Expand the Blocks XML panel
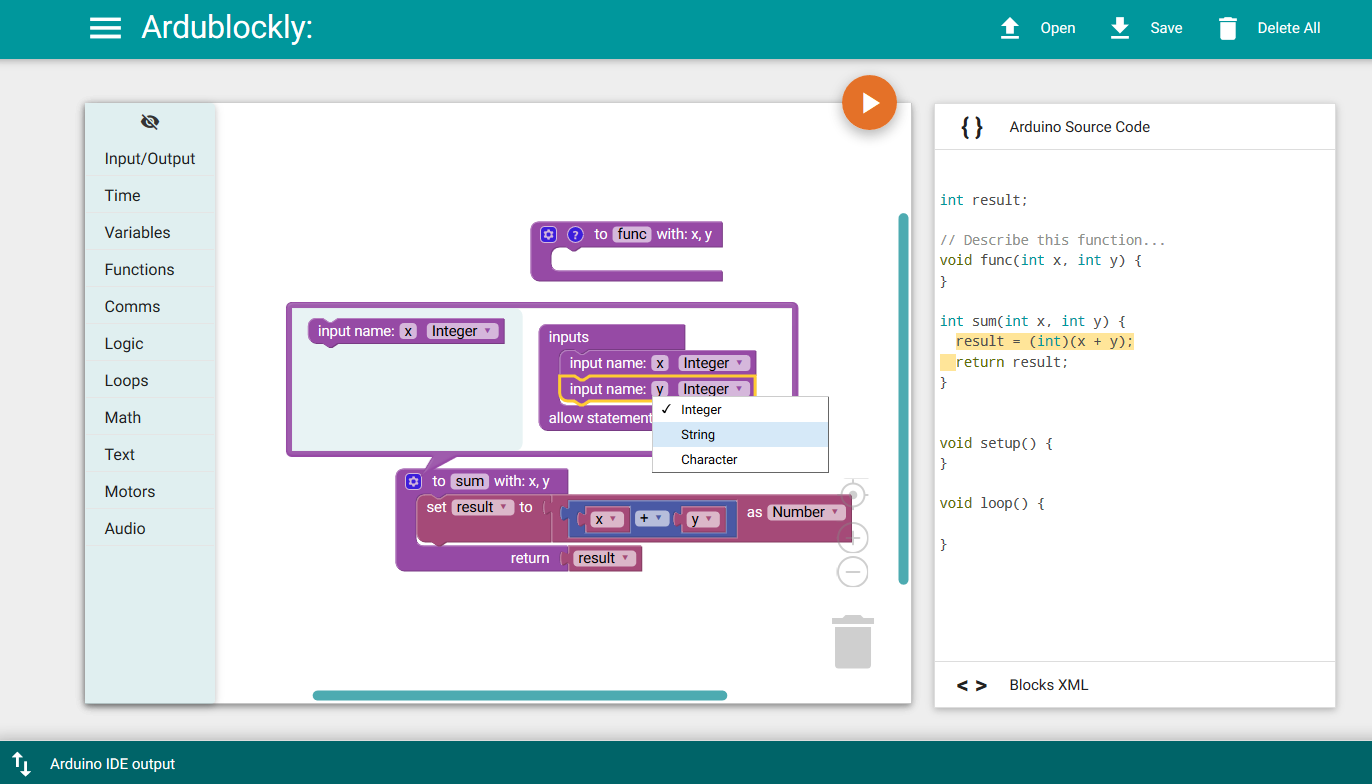This screenshot has width=1372, height=784. tap(1135, 685)
